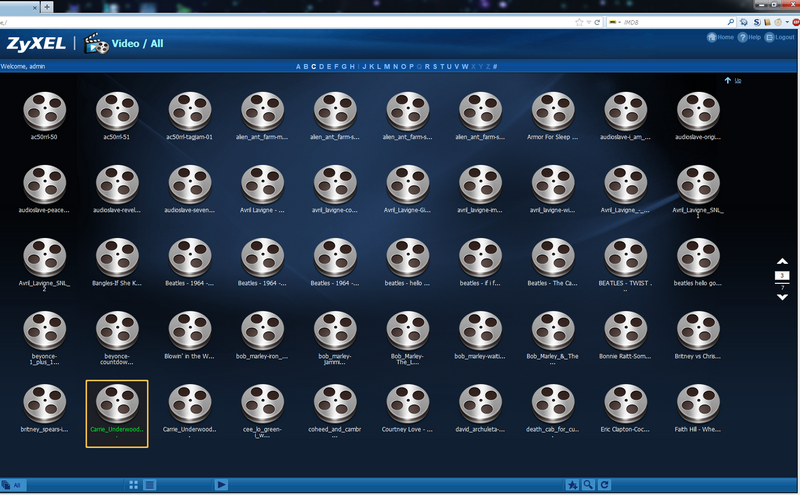The image size is (800, 495).
Task: Open the beatles hello go... video
Action: coord(698,262)
